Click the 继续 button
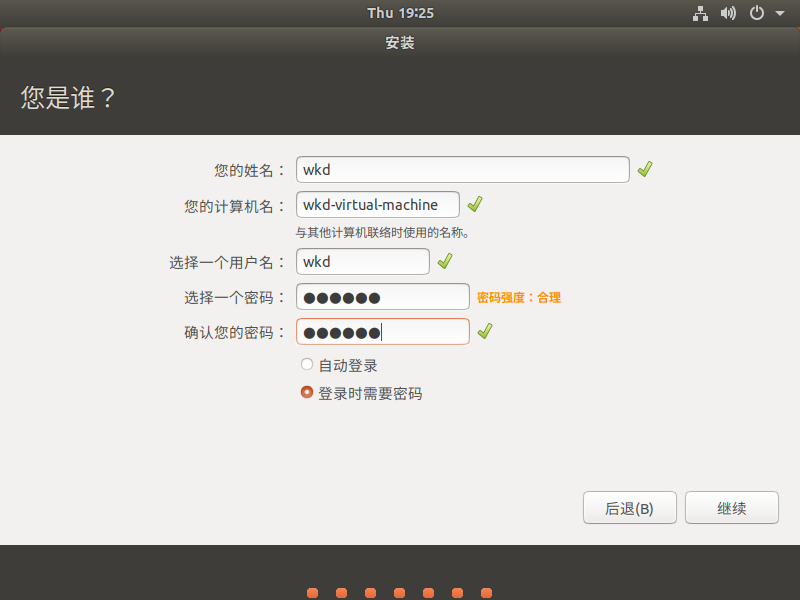The width and height of the screenshot is (800, 600). (732, 508)
